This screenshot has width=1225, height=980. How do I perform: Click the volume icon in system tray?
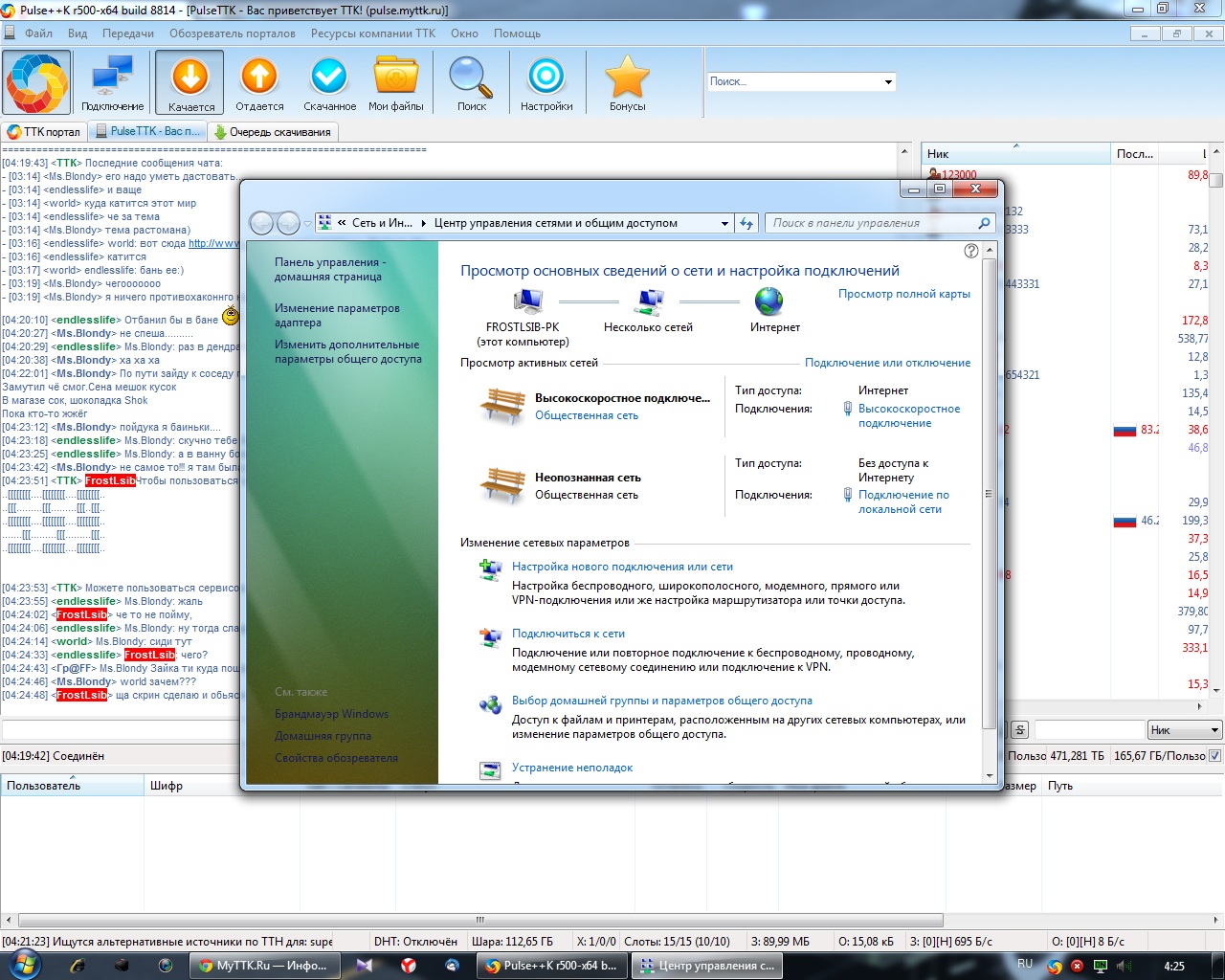[1124, 966]
